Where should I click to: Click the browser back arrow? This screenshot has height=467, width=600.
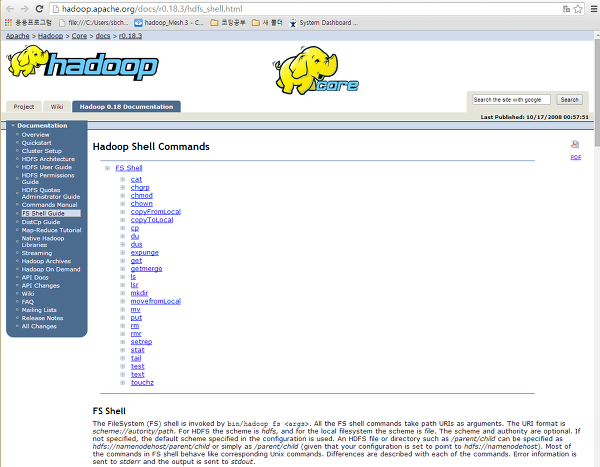click(x=10, y=8)
